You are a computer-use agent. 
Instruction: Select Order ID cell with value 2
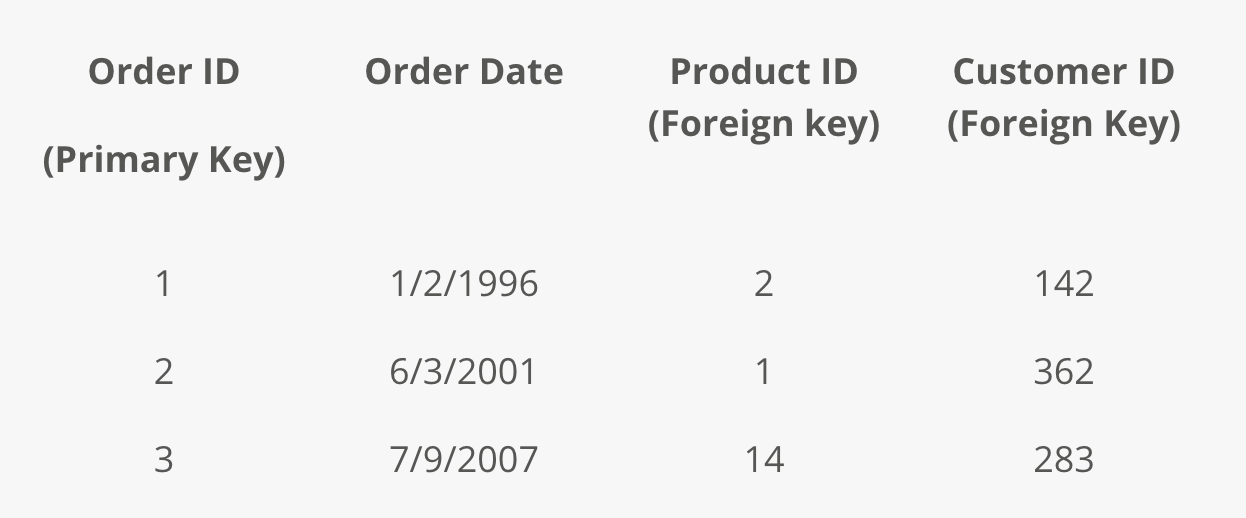164,372
